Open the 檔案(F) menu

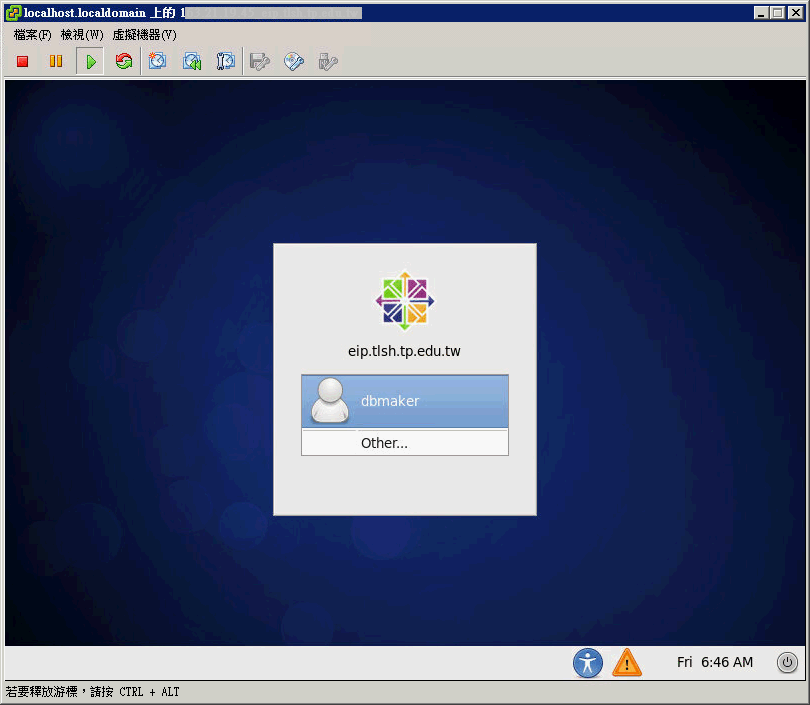click(x=32, y=35)
